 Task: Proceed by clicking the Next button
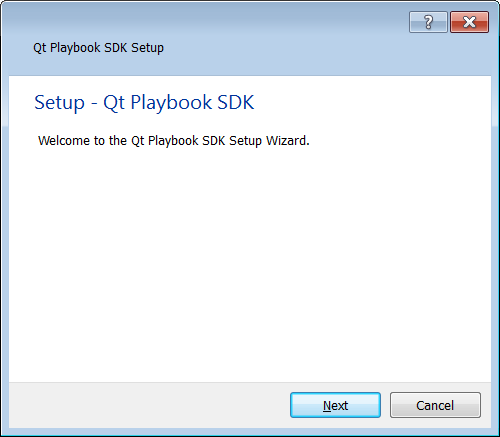point(335,405)
